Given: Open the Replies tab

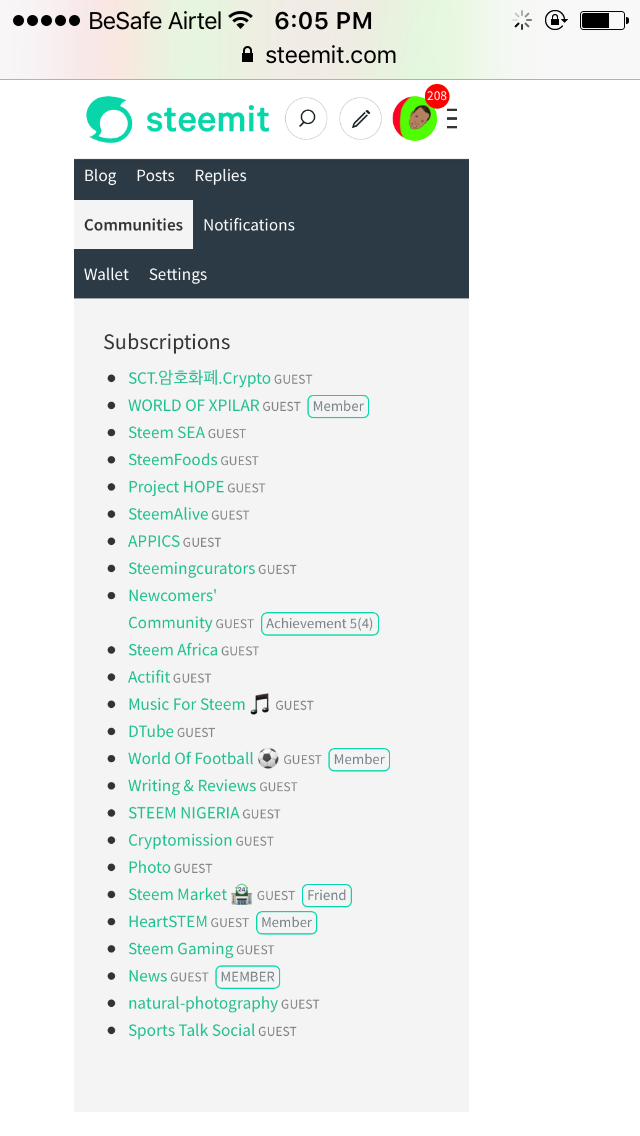Looking at the screenshot, I should point(220,175).
